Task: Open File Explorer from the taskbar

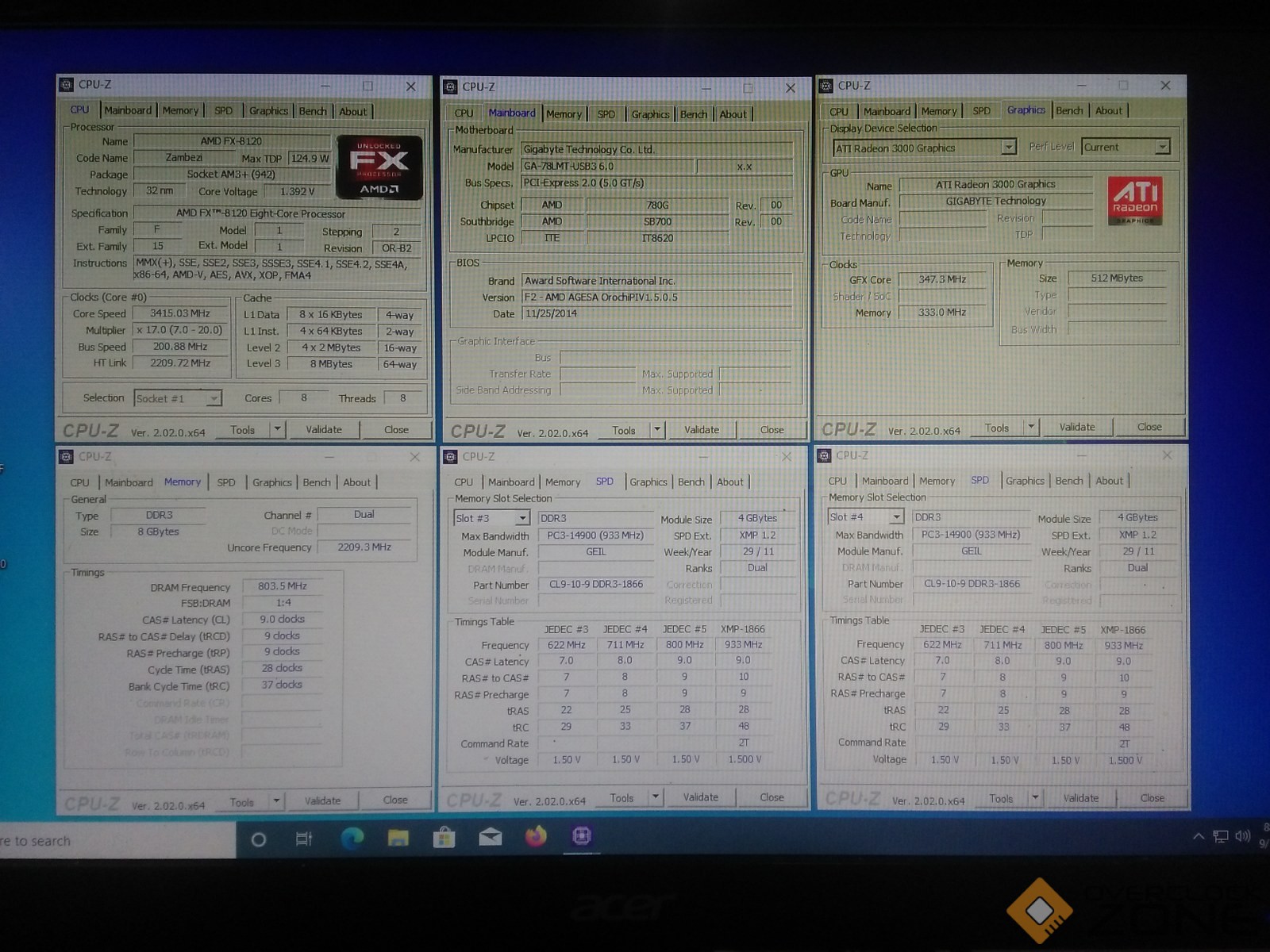Action: coord(398,838)
